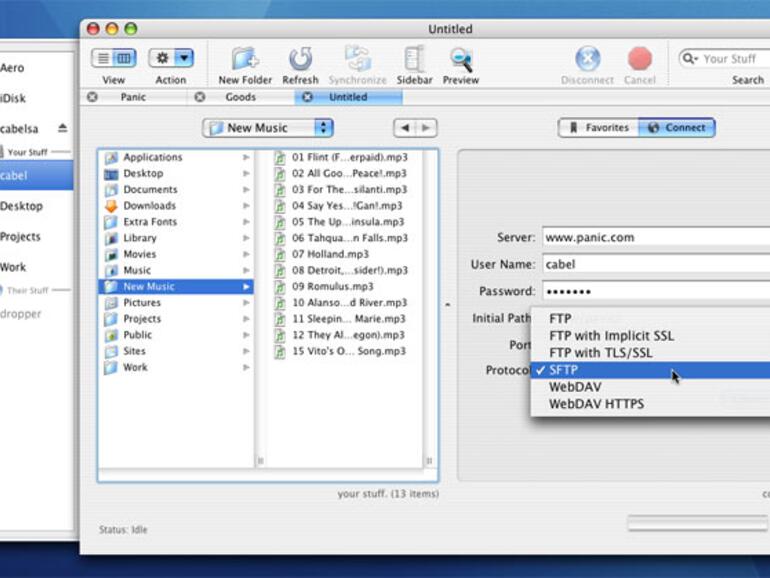Click the Disconnect toolbar icon
Screen dimensions: 770x578
point(587,60)
